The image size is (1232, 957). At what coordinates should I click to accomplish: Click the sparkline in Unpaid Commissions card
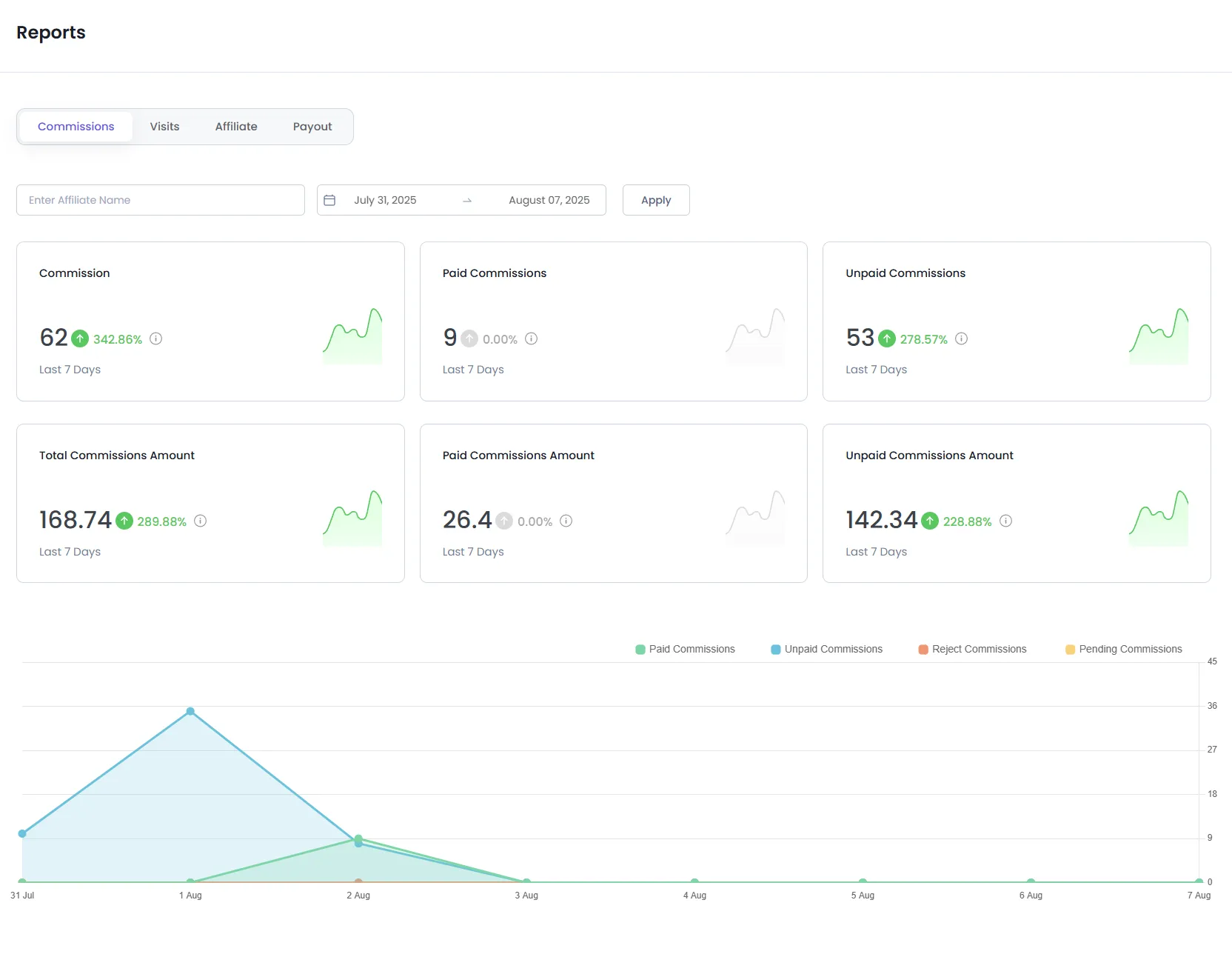(x=1159, y=336)
